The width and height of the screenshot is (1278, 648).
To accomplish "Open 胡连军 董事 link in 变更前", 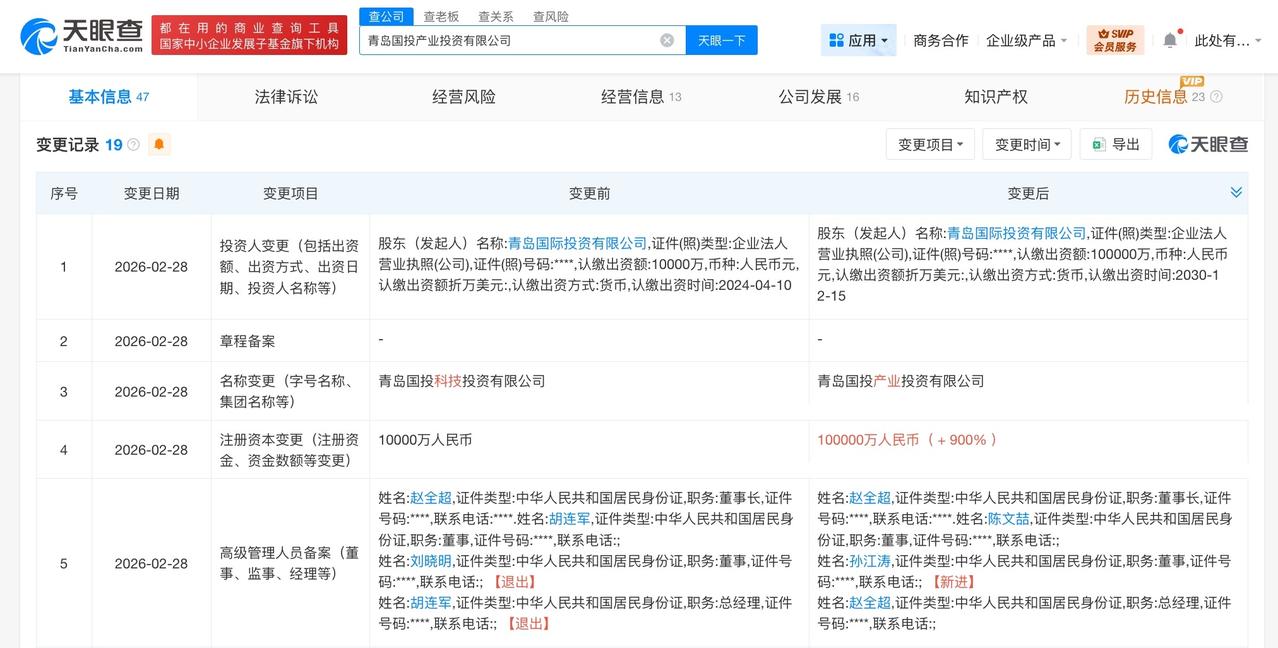I will point(570,519).
